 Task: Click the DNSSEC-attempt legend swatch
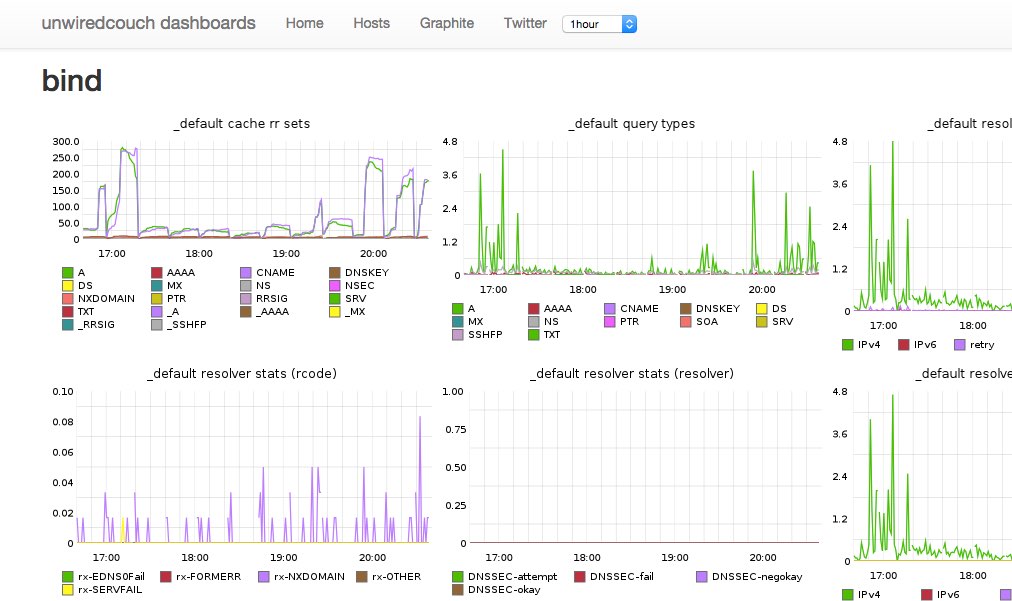pyautogui.click(x=458, y=576)
